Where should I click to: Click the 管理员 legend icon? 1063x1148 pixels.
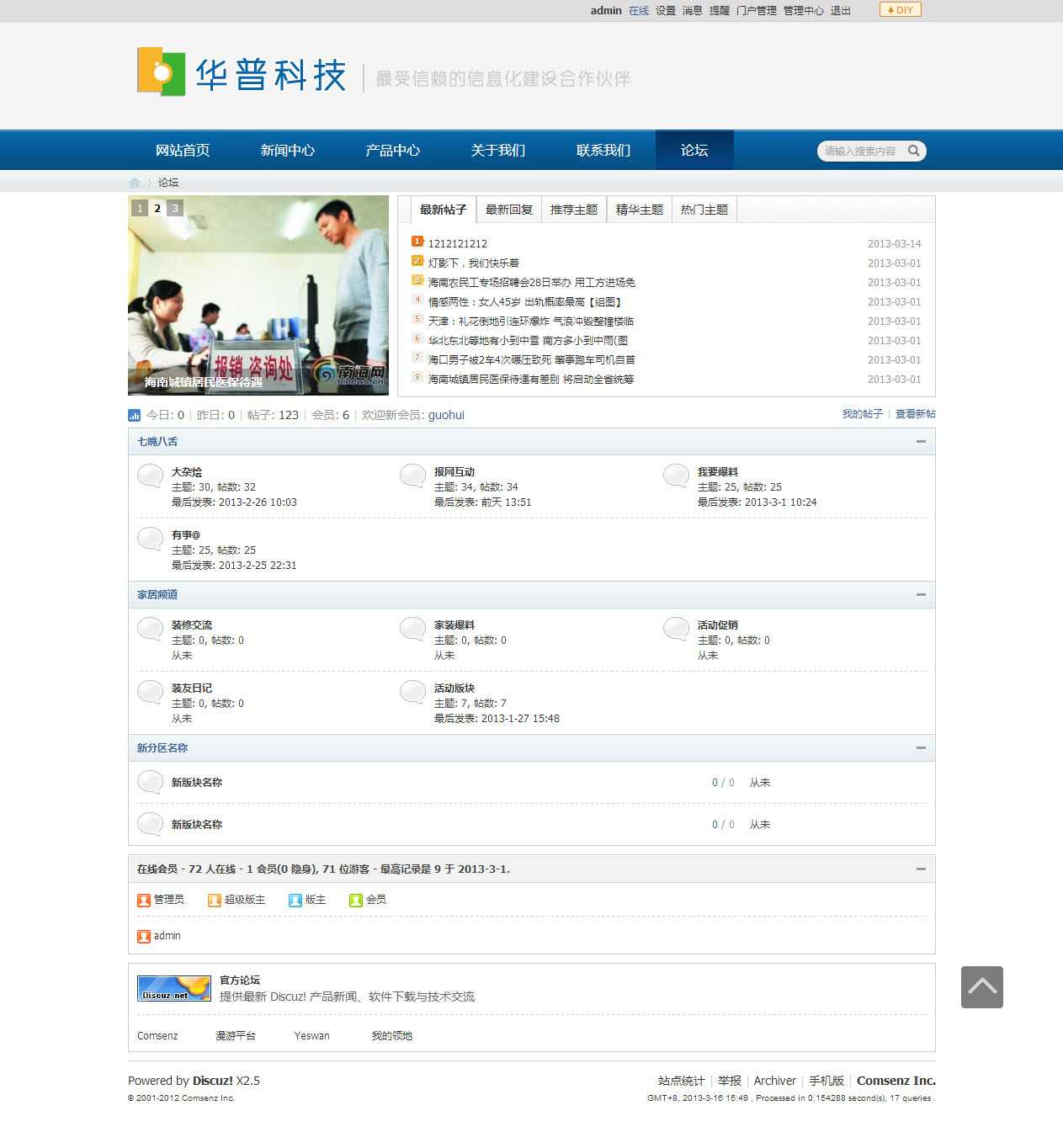pos(144,901)
